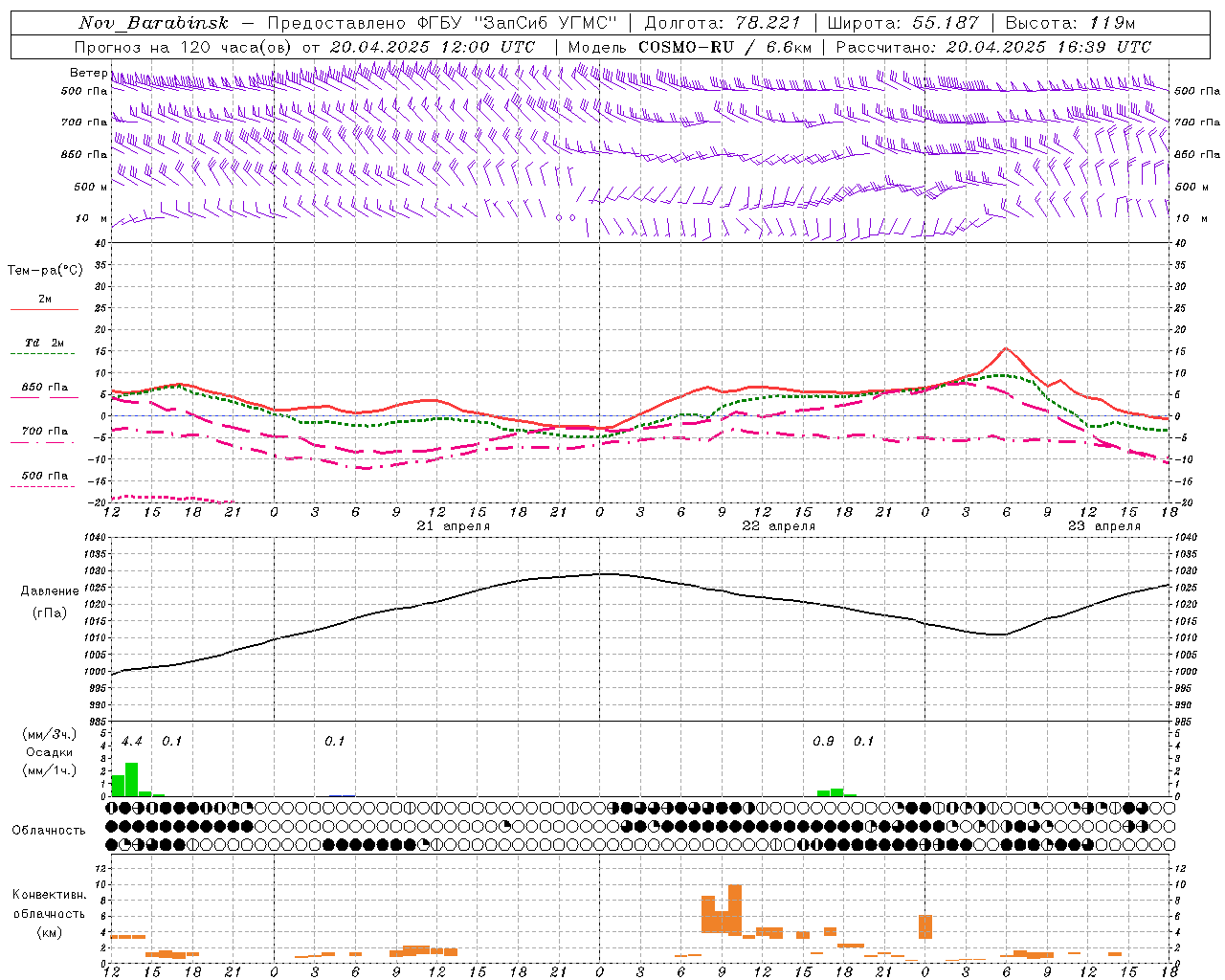
Task: Click the 850 гПа temperature legend entry
Action: coord(44,388)
